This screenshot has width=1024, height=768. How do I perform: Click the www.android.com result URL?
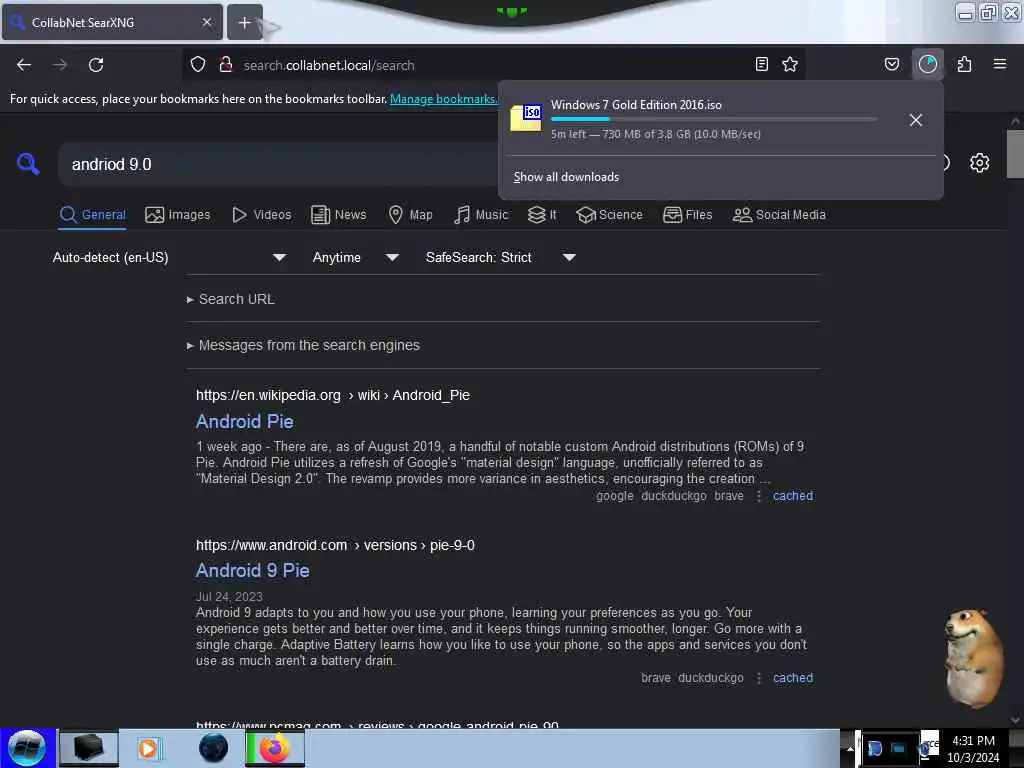(x=335, y=545)
